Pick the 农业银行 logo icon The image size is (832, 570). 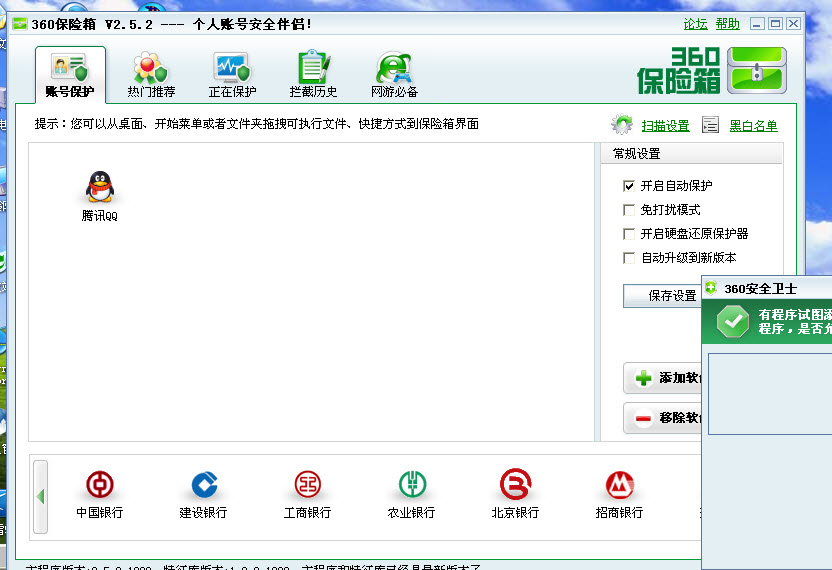(412, 484)
